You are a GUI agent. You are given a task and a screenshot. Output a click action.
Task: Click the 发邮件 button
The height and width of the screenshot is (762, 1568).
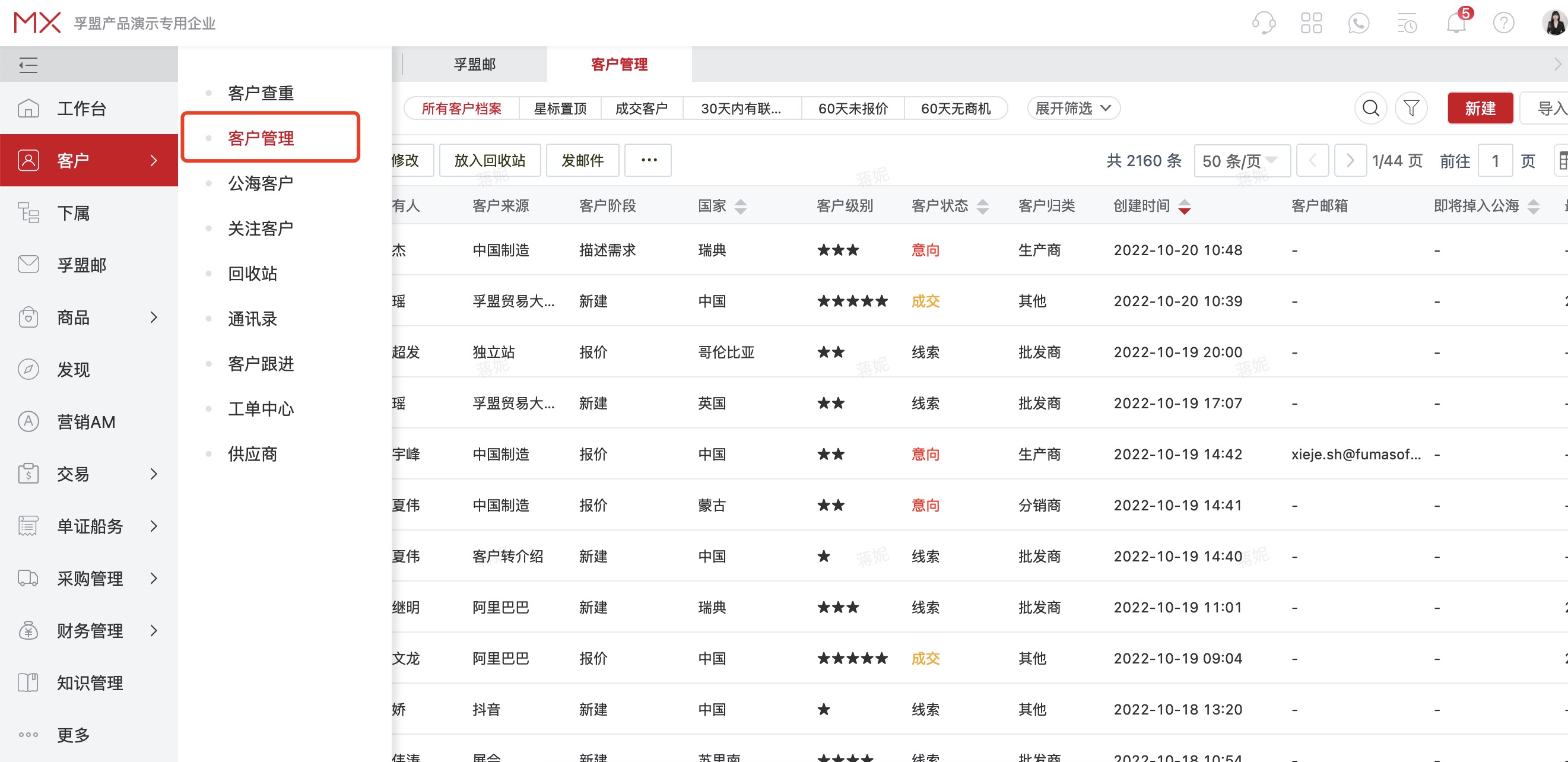[x=582, y=160]
